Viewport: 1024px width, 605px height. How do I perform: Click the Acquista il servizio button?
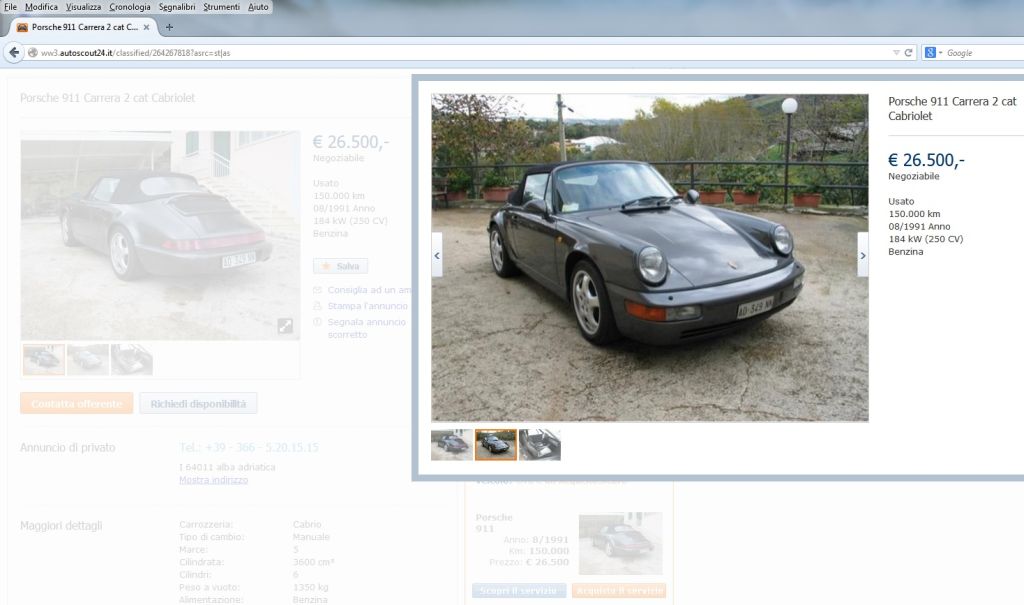point(619,591)
